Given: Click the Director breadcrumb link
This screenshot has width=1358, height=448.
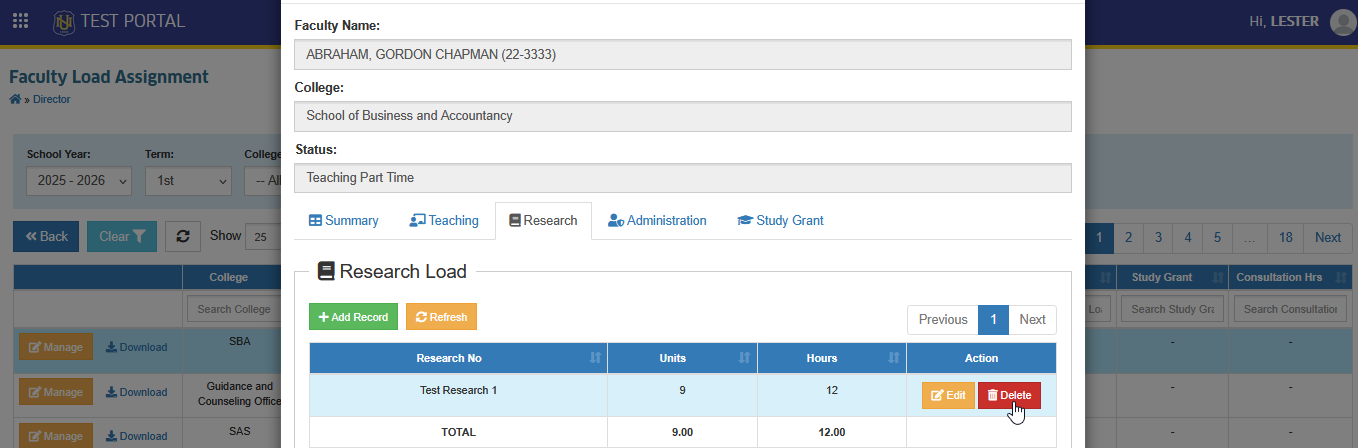Looking at the screenshot, I should (52, 99).
